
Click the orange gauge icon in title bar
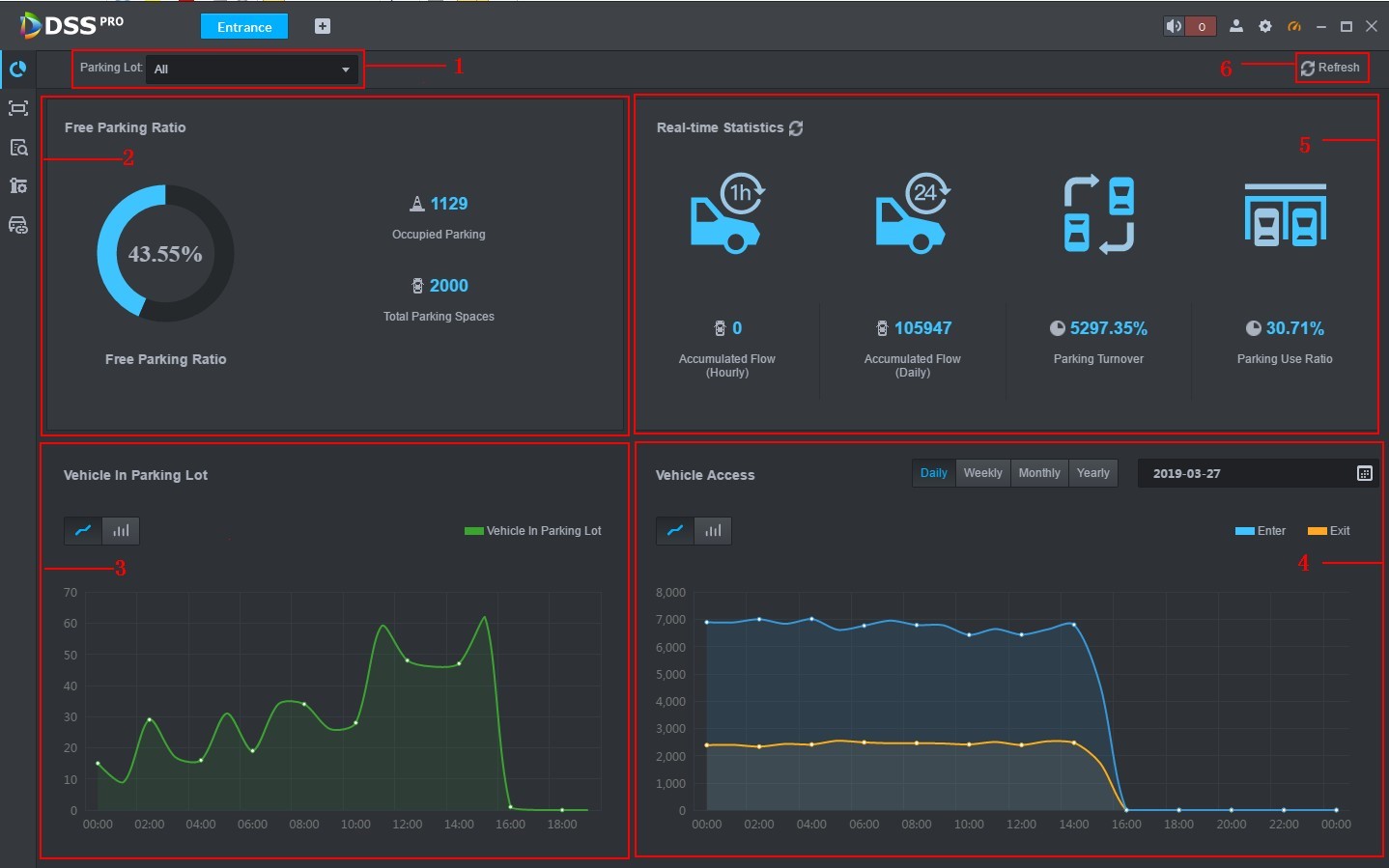click(1294, 27)
